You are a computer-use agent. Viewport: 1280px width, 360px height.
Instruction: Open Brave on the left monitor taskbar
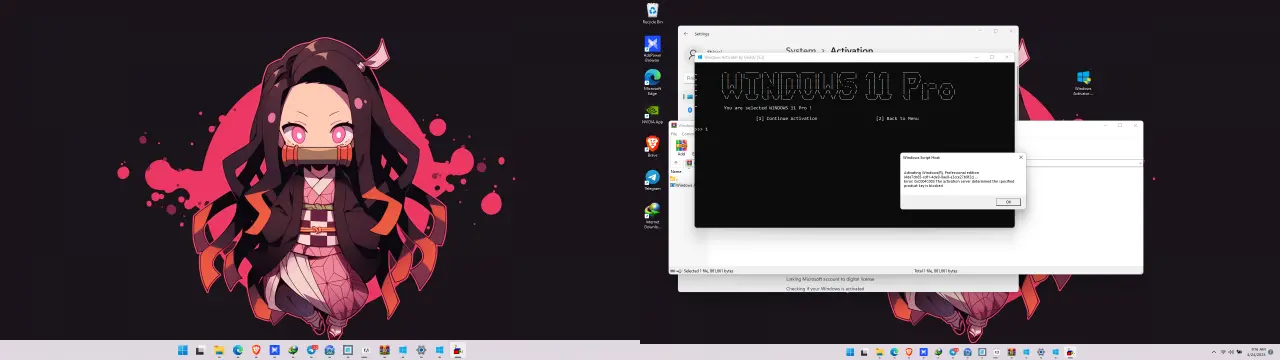(256, 350)
